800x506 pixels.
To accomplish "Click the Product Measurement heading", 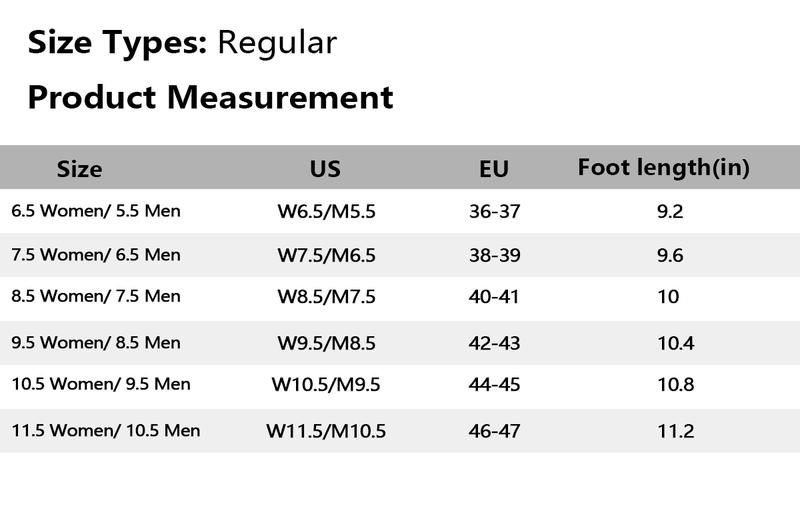I will tap(210, 98).
